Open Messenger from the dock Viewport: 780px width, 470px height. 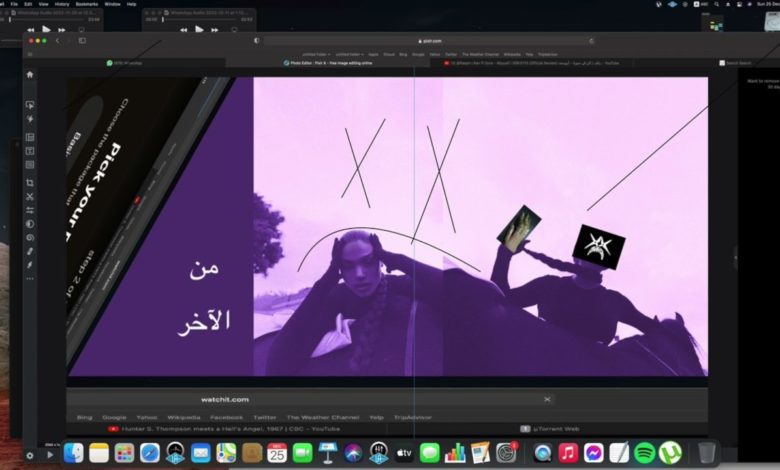tap(594, 453)
